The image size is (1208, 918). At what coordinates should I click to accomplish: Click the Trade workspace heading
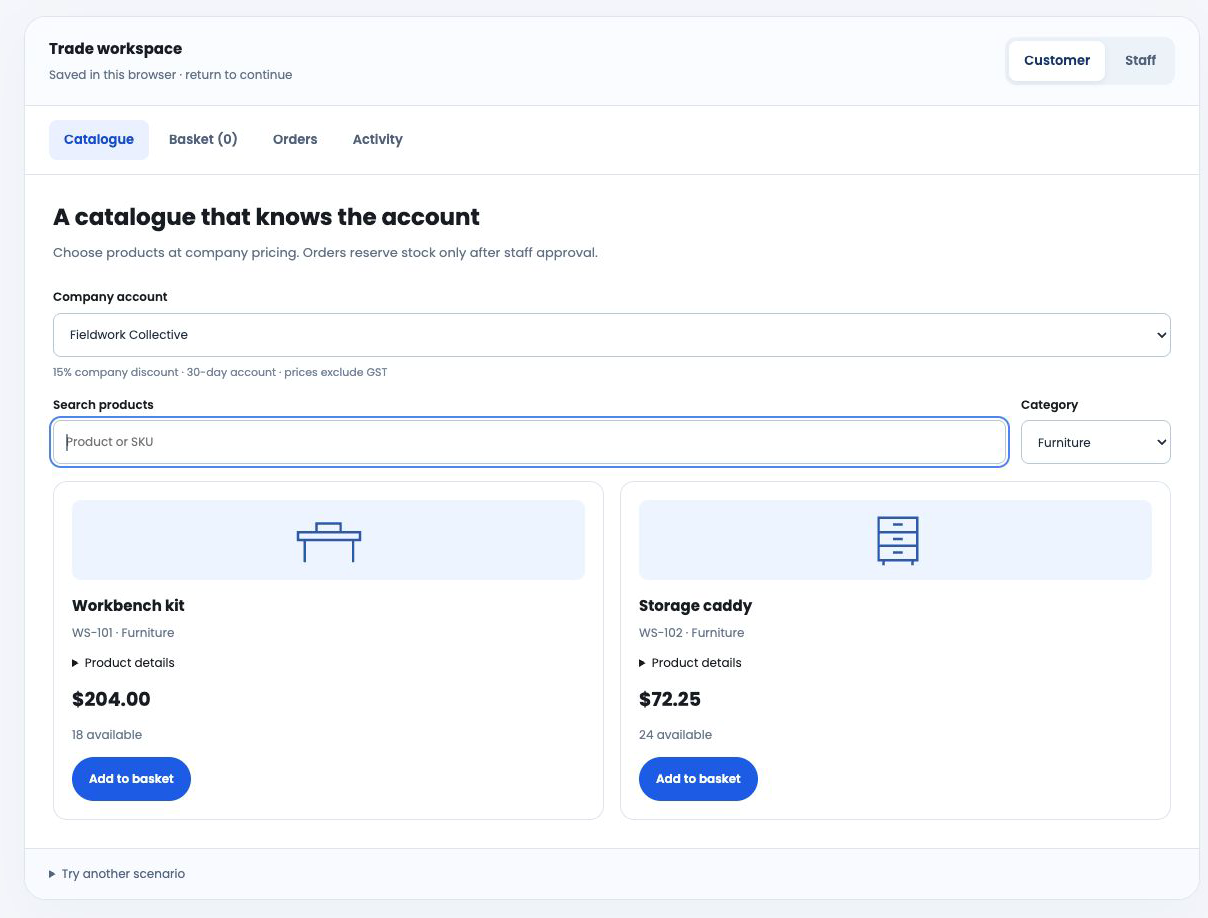click(x=115, y=49)
